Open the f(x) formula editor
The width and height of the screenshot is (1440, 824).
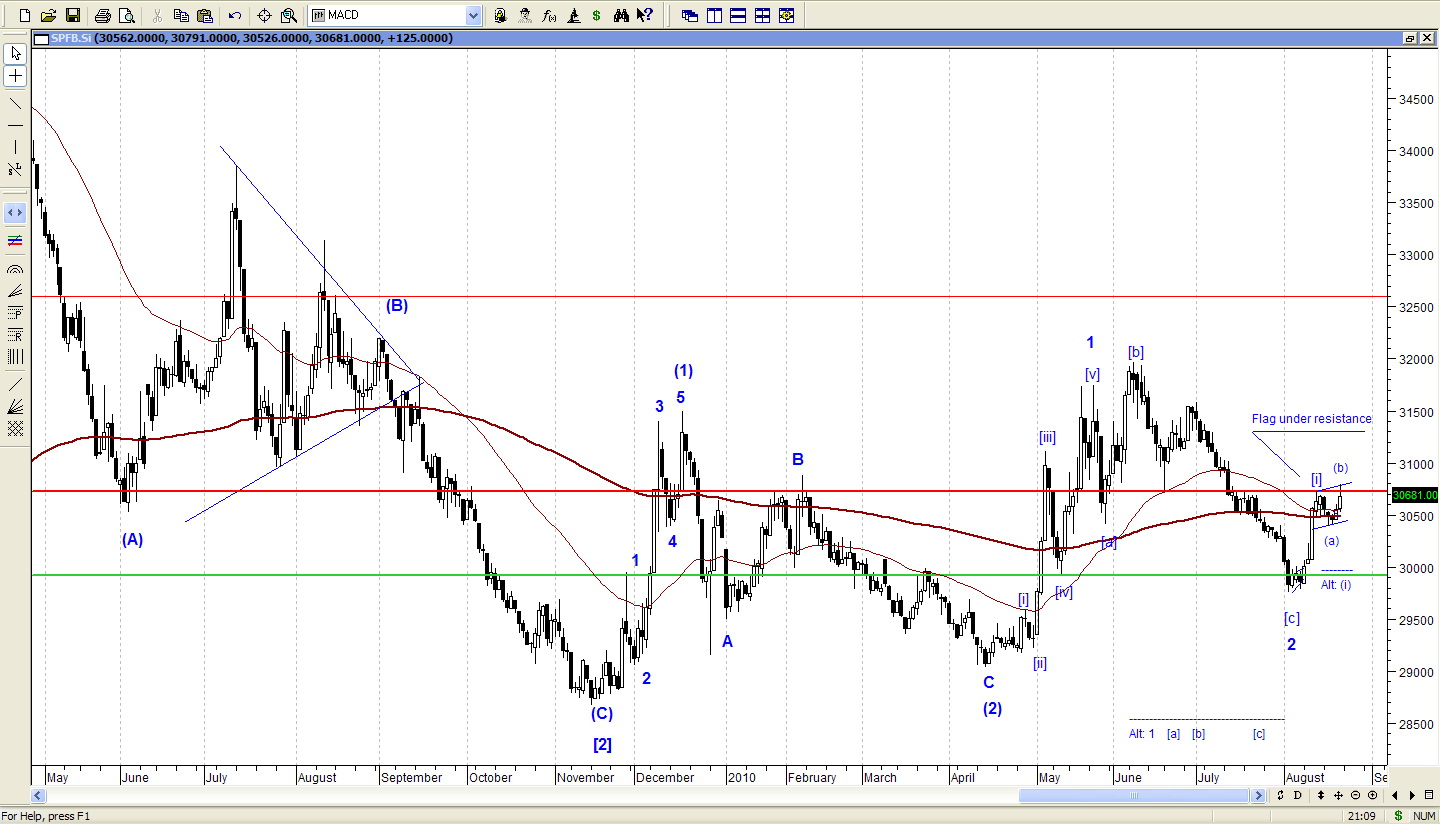[x=549, y=15]
